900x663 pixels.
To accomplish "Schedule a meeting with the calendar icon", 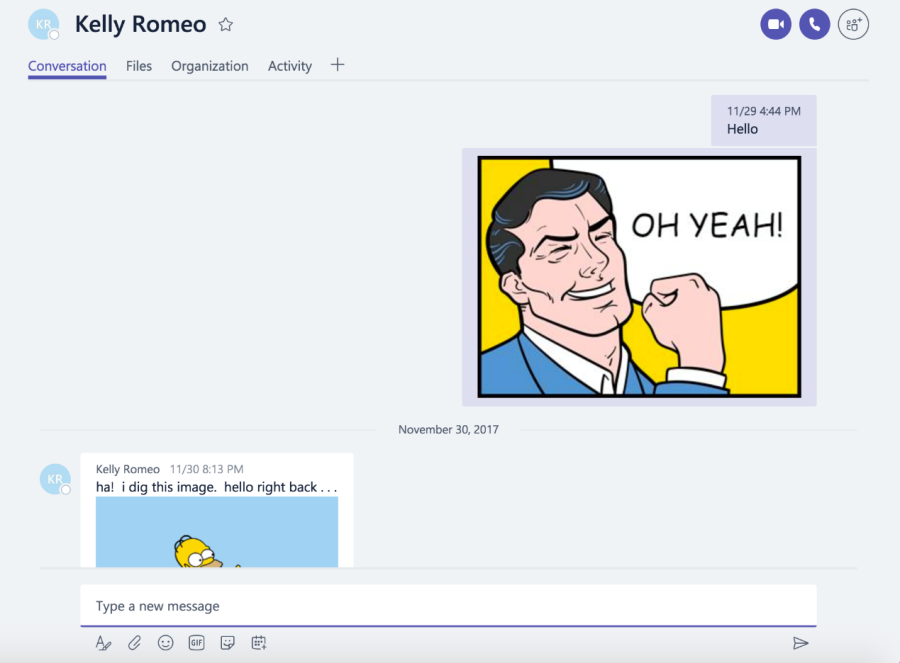I will tap(259, 643).
